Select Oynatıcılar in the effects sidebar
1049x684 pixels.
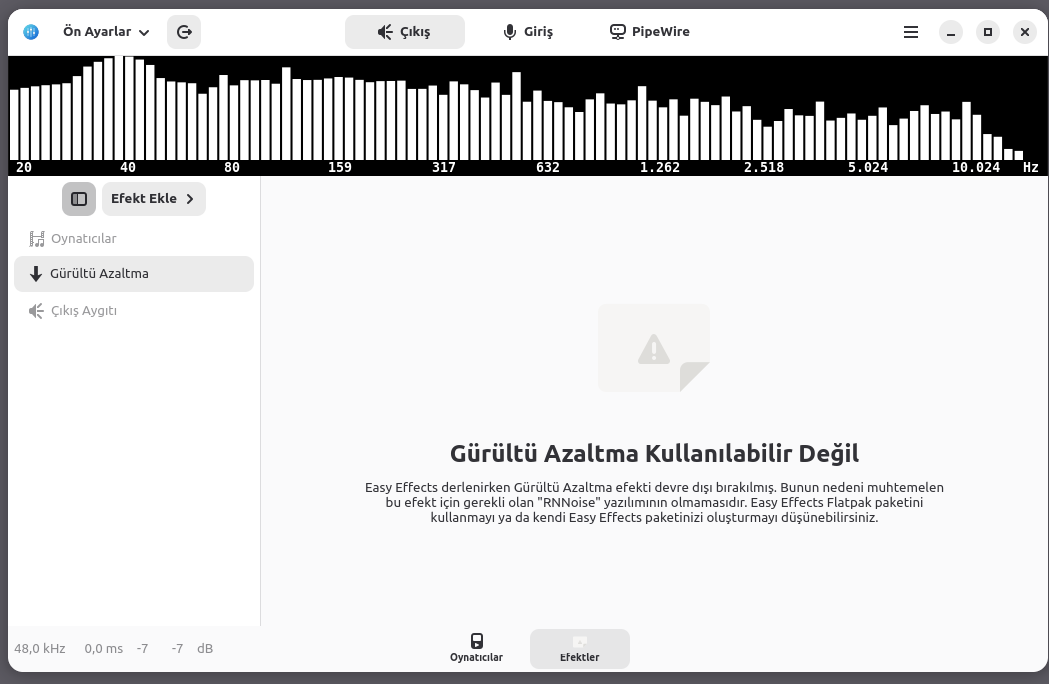pos(83,239)
